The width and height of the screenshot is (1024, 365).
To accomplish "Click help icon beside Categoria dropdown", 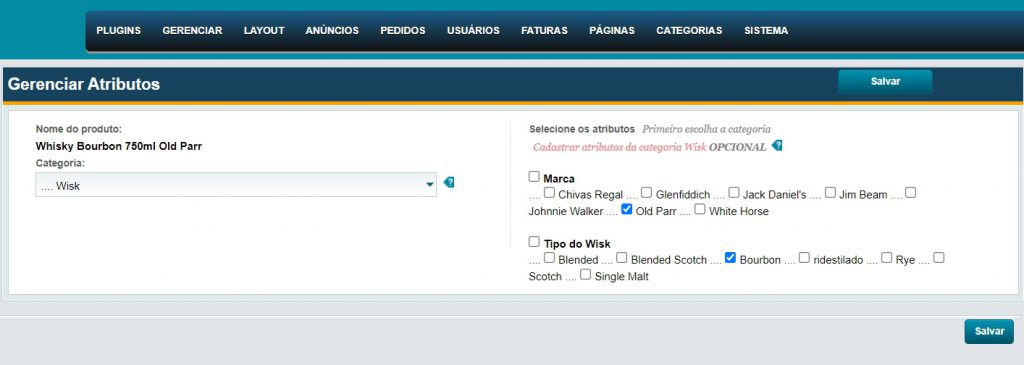I will [449, 183].
